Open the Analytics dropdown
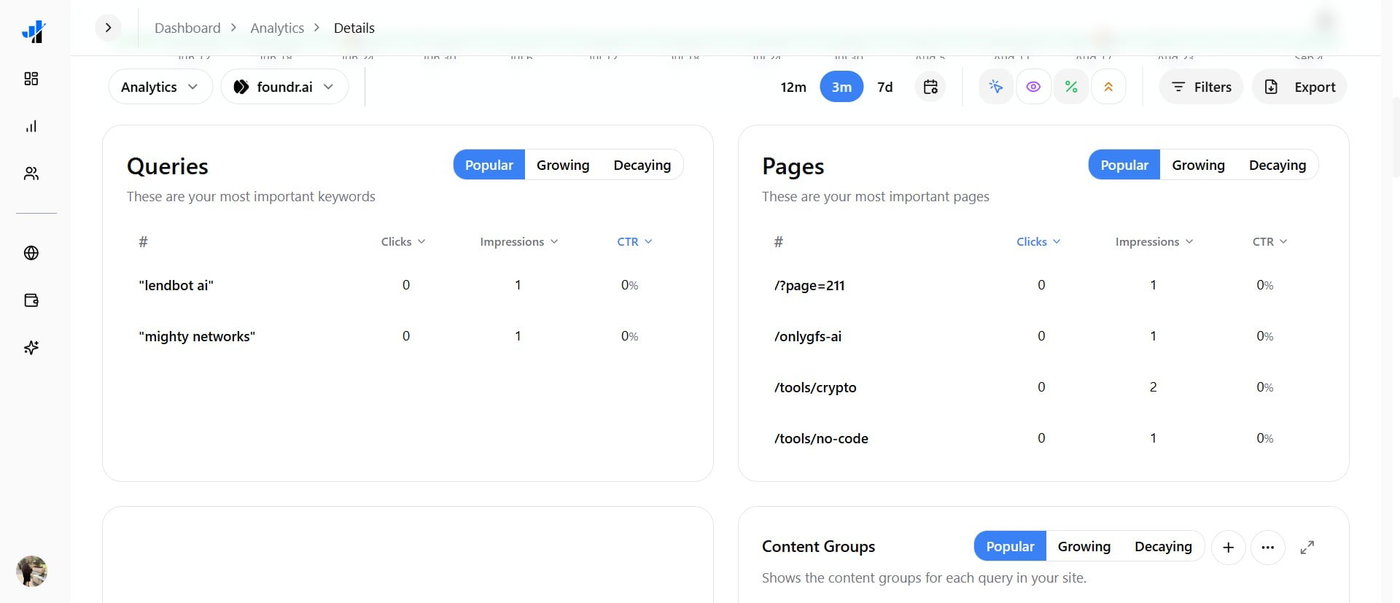The image size is (1400, 603). click(x=160, y=87)
